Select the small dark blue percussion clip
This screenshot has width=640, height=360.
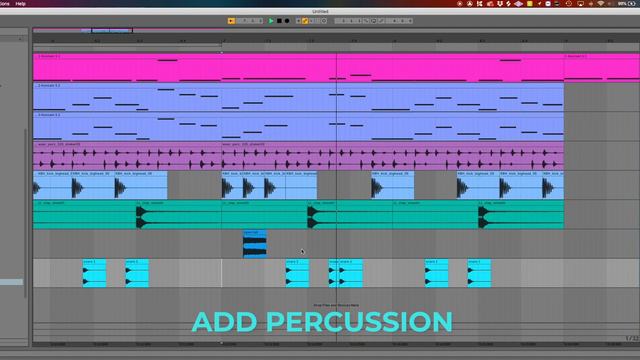tap(255, 244)
